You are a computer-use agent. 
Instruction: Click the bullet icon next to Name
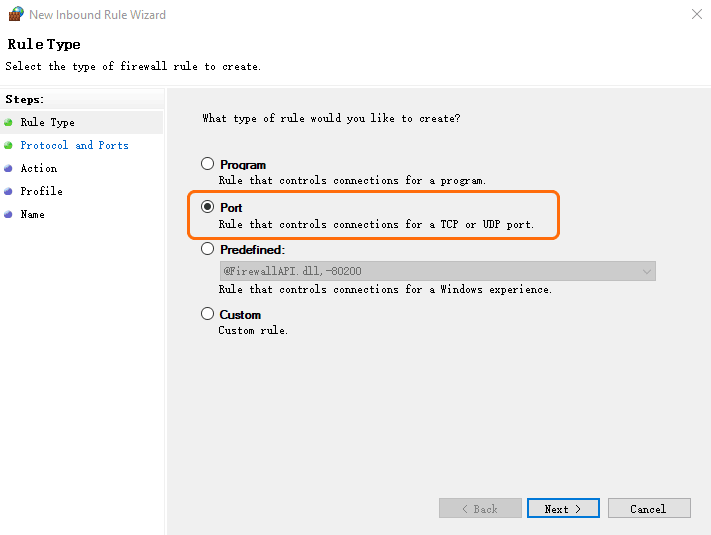click(9, 215)
